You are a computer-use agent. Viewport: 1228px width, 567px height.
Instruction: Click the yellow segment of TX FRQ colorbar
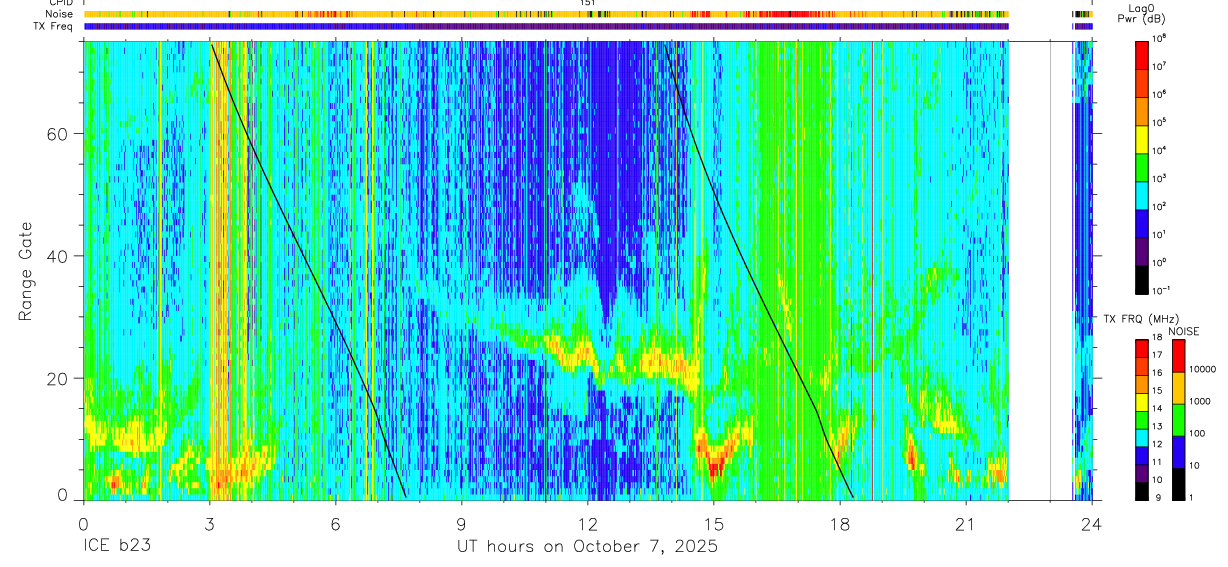[1142, 401]
